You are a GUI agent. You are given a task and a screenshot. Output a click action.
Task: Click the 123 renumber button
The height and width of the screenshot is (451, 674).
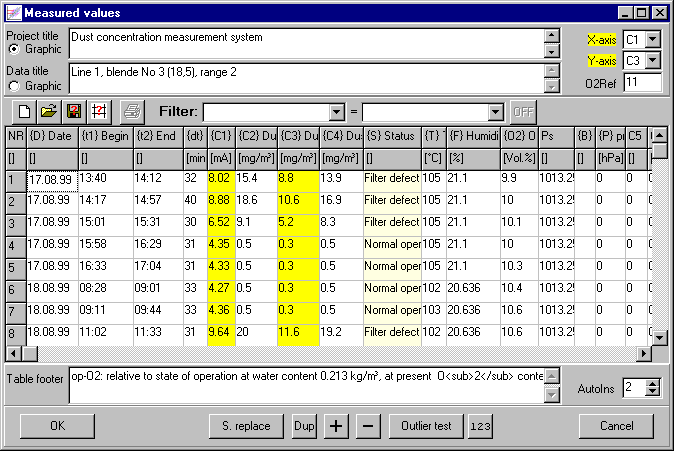[x=481, y=425]
